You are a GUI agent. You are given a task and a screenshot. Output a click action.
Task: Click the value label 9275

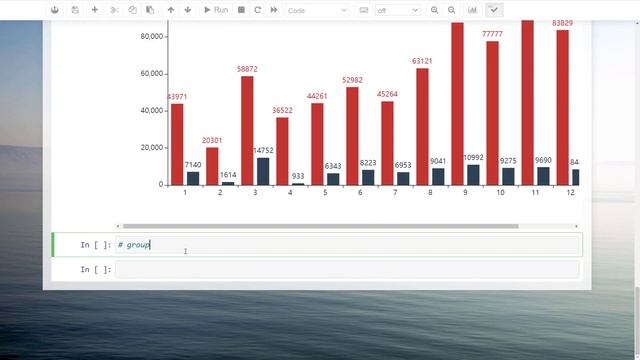[508, 161]
